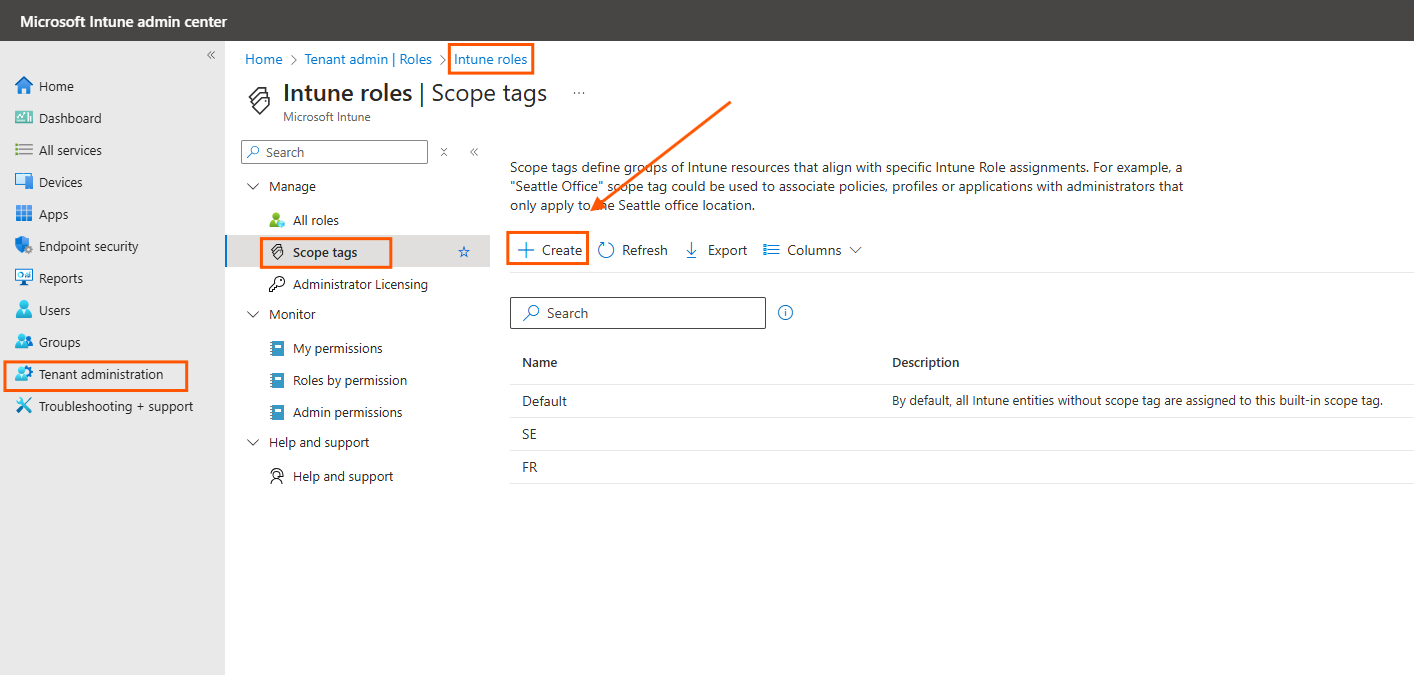The width and height of the screenshot is (1414, 675).
Task: Click inside the scope tags search field
Action: pos(637,312)
